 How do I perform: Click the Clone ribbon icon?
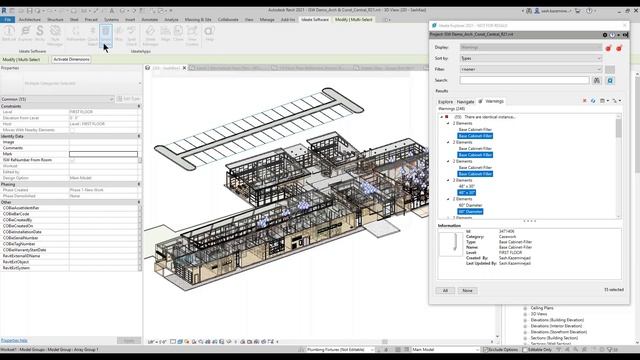point(178,33)
